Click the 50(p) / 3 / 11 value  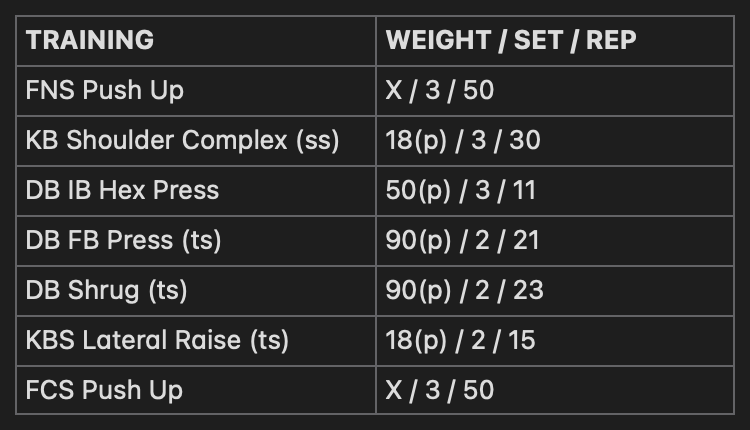(460, 191)
